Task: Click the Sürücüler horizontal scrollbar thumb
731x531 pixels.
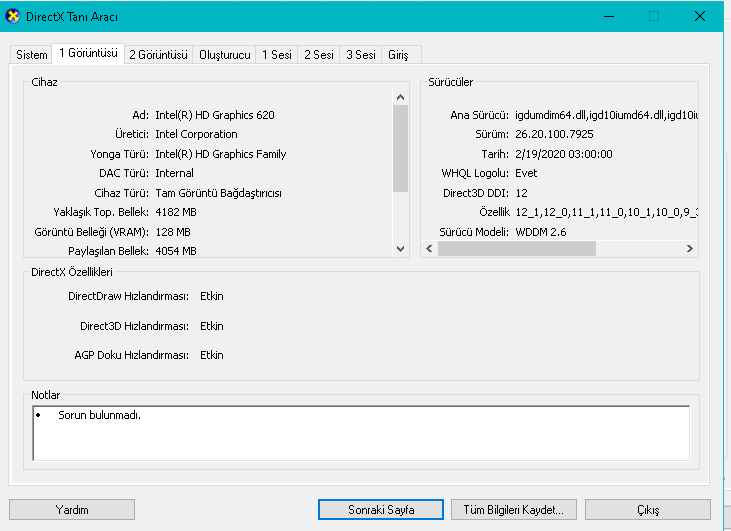Action: (517, 248)
